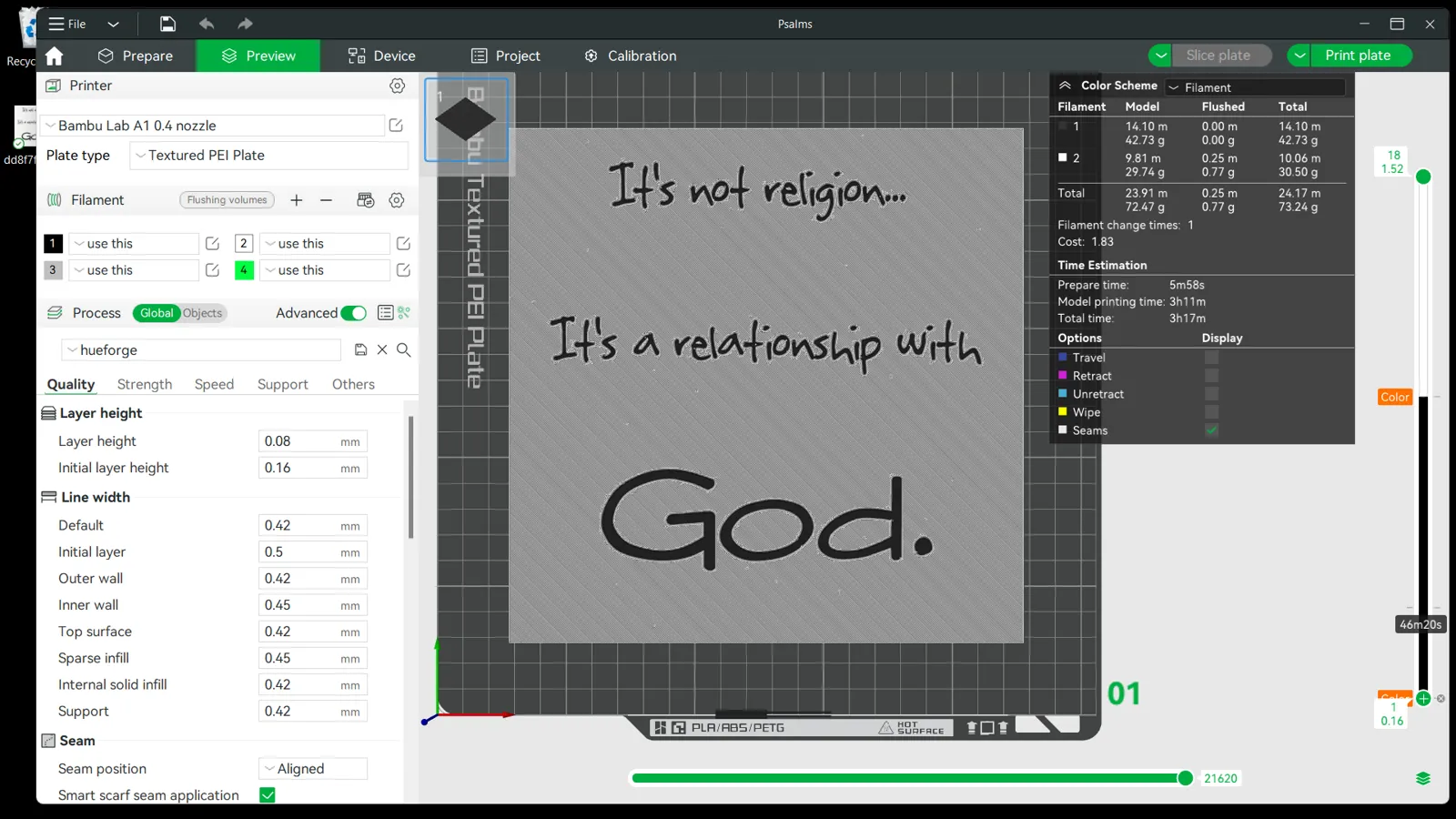The height and width of the screenshot is (819, 1456).
Task: Open Seam position dropdown
Action: click(313, 769)
